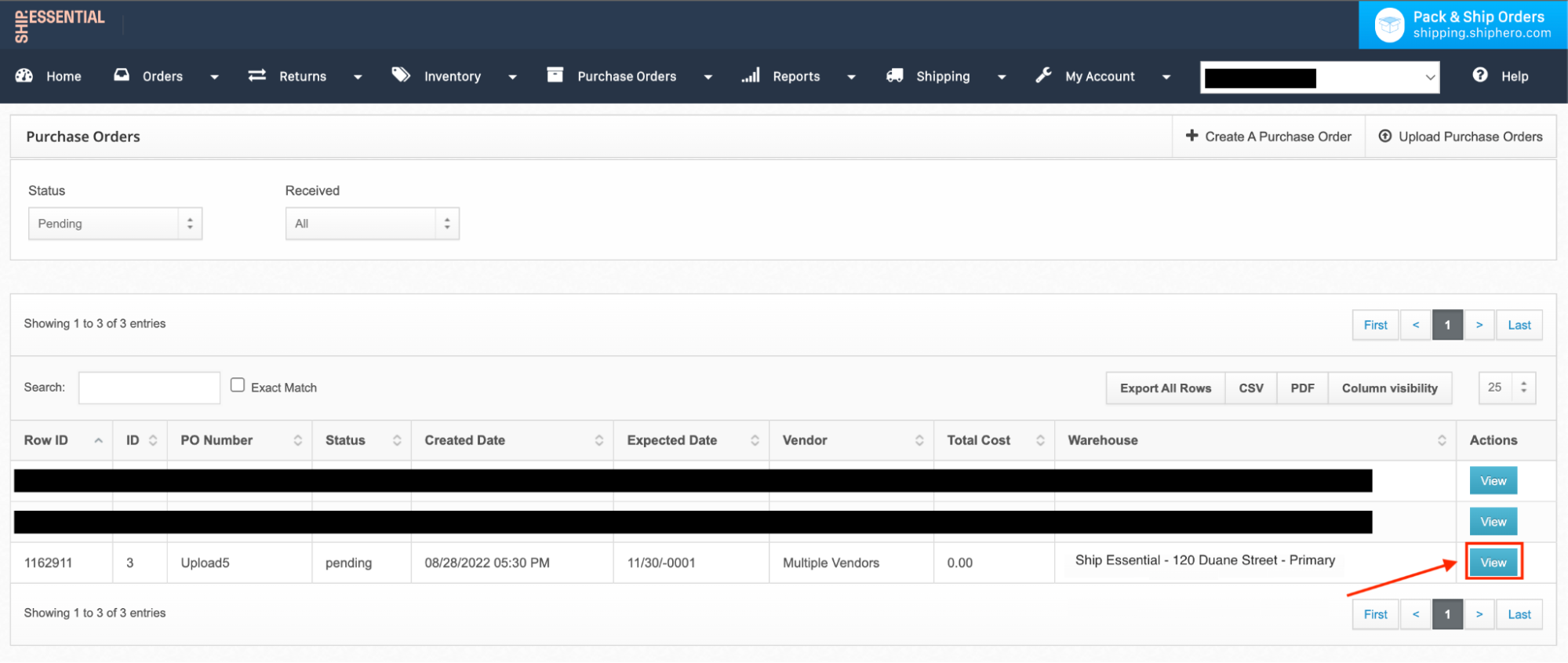Open the My Account navigation menu

pyautogui.click(x=1100, y=76)
